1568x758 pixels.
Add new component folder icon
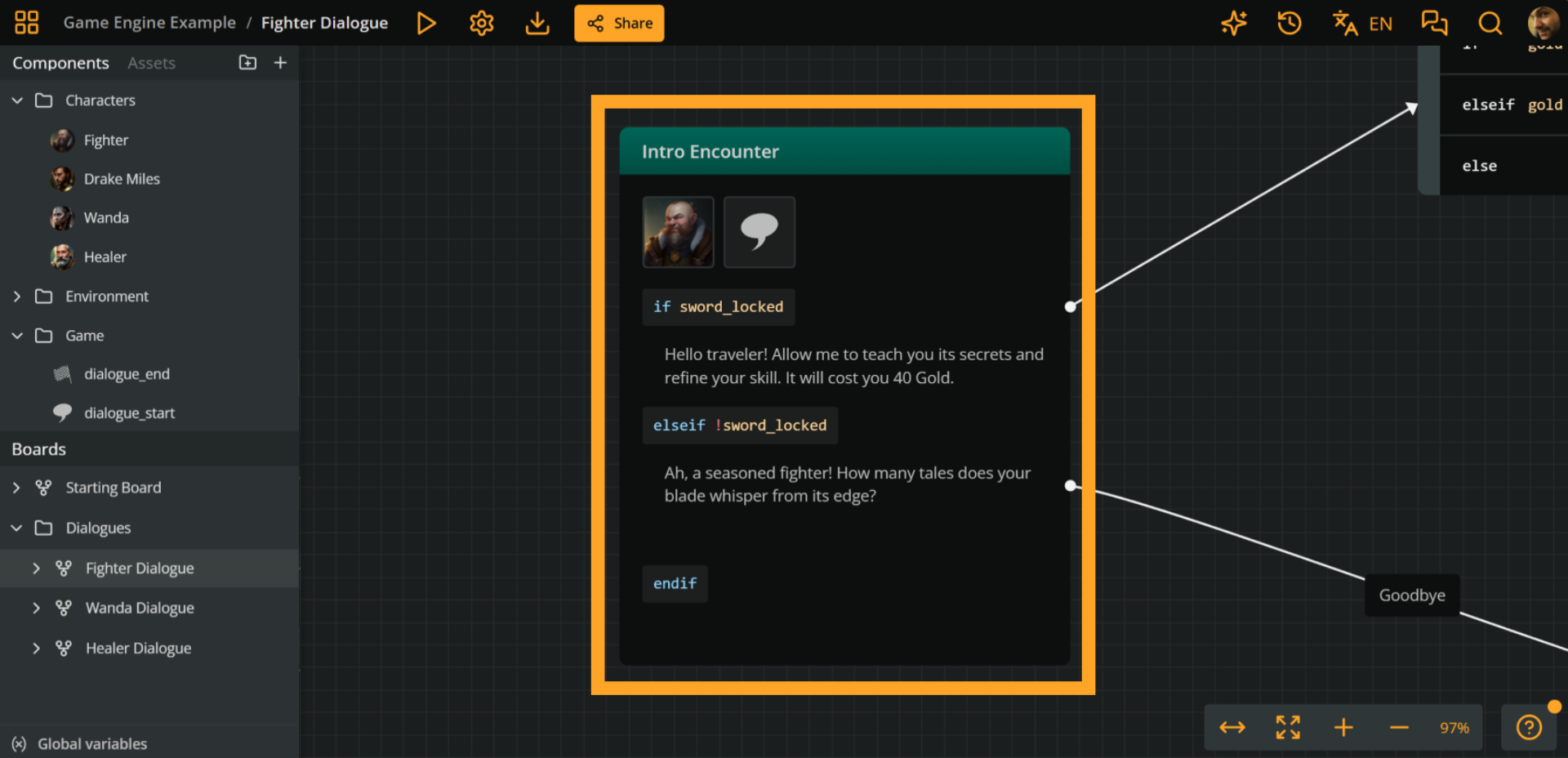coord(247,63)
